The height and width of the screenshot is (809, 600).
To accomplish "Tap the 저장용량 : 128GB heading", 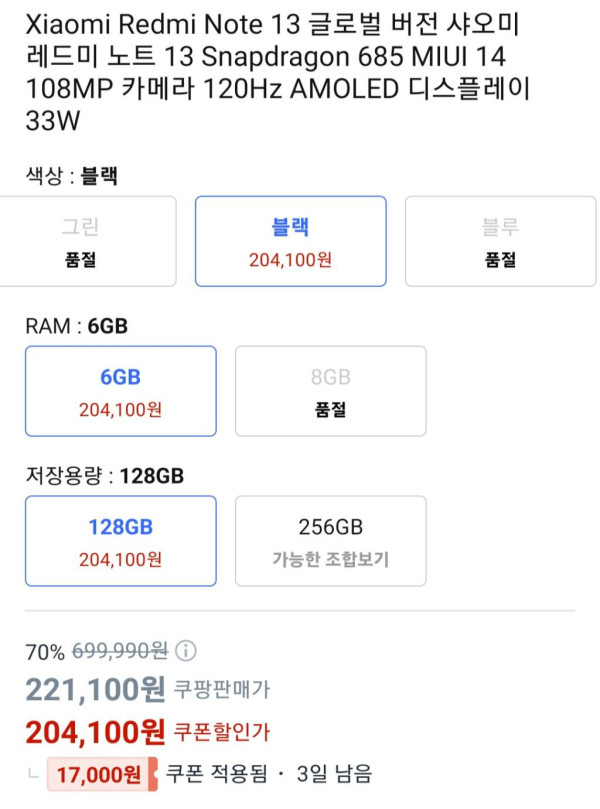I will click(x=104, y=475).
